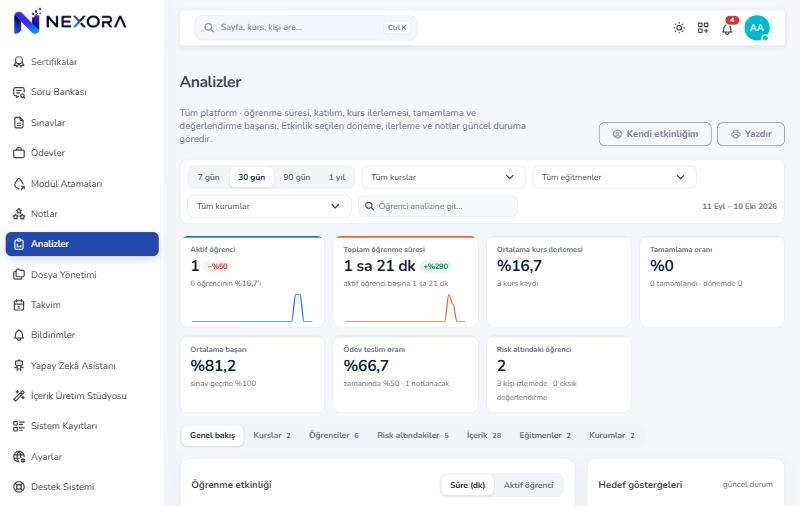Switch chart to Aktif öğrenci

pos(529,485)
